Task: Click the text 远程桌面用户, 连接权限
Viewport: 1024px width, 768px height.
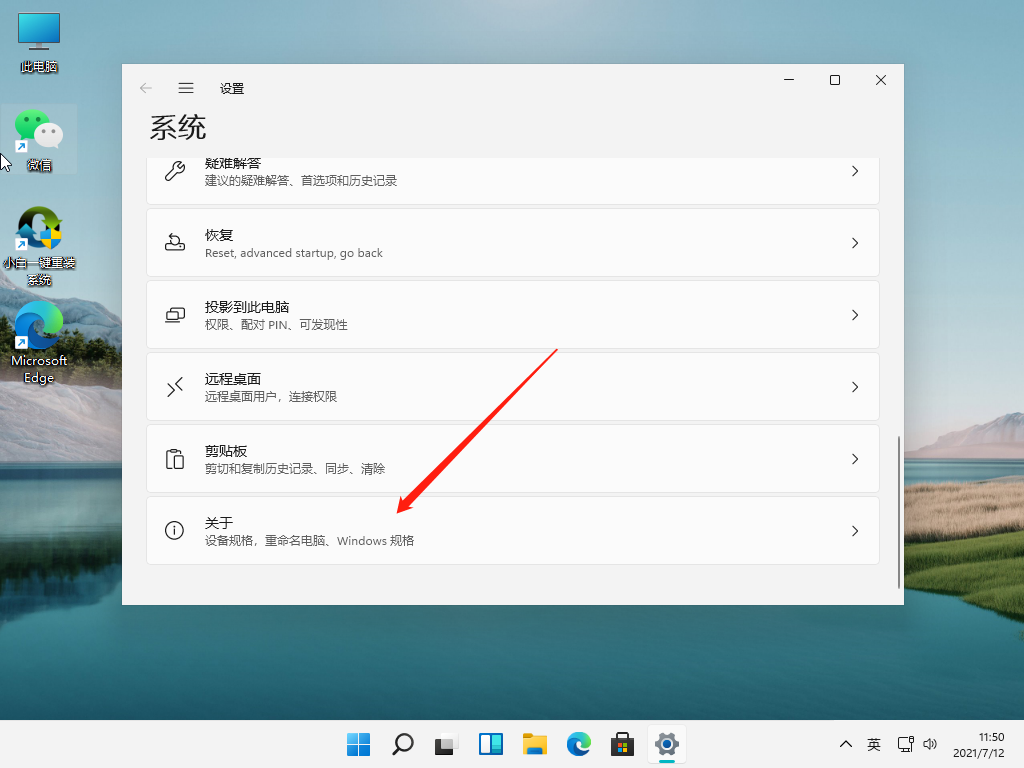Action: click(271, 396)
